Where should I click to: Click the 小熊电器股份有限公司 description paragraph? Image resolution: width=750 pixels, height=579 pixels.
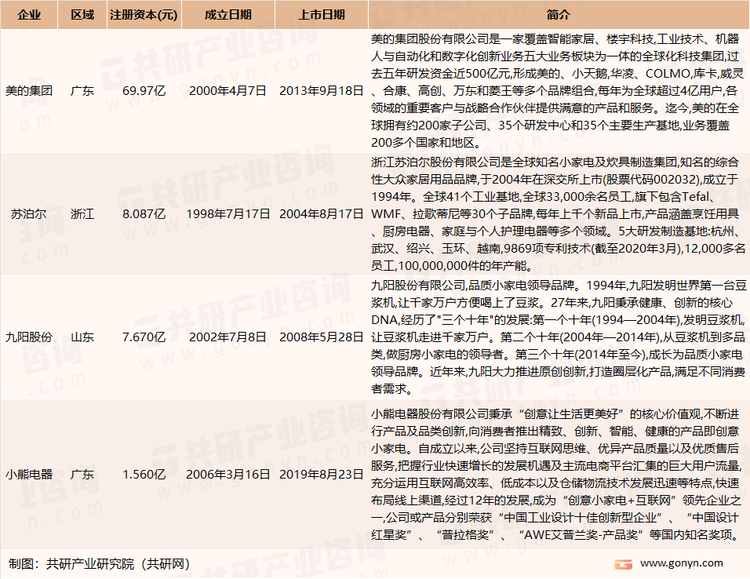point(558,475)
